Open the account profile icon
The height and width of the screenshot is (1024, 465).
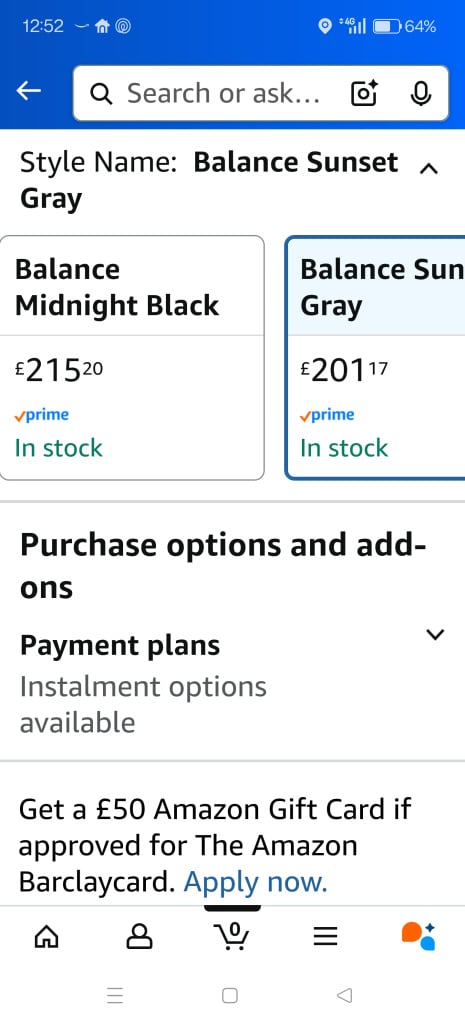tap(139, 937)
